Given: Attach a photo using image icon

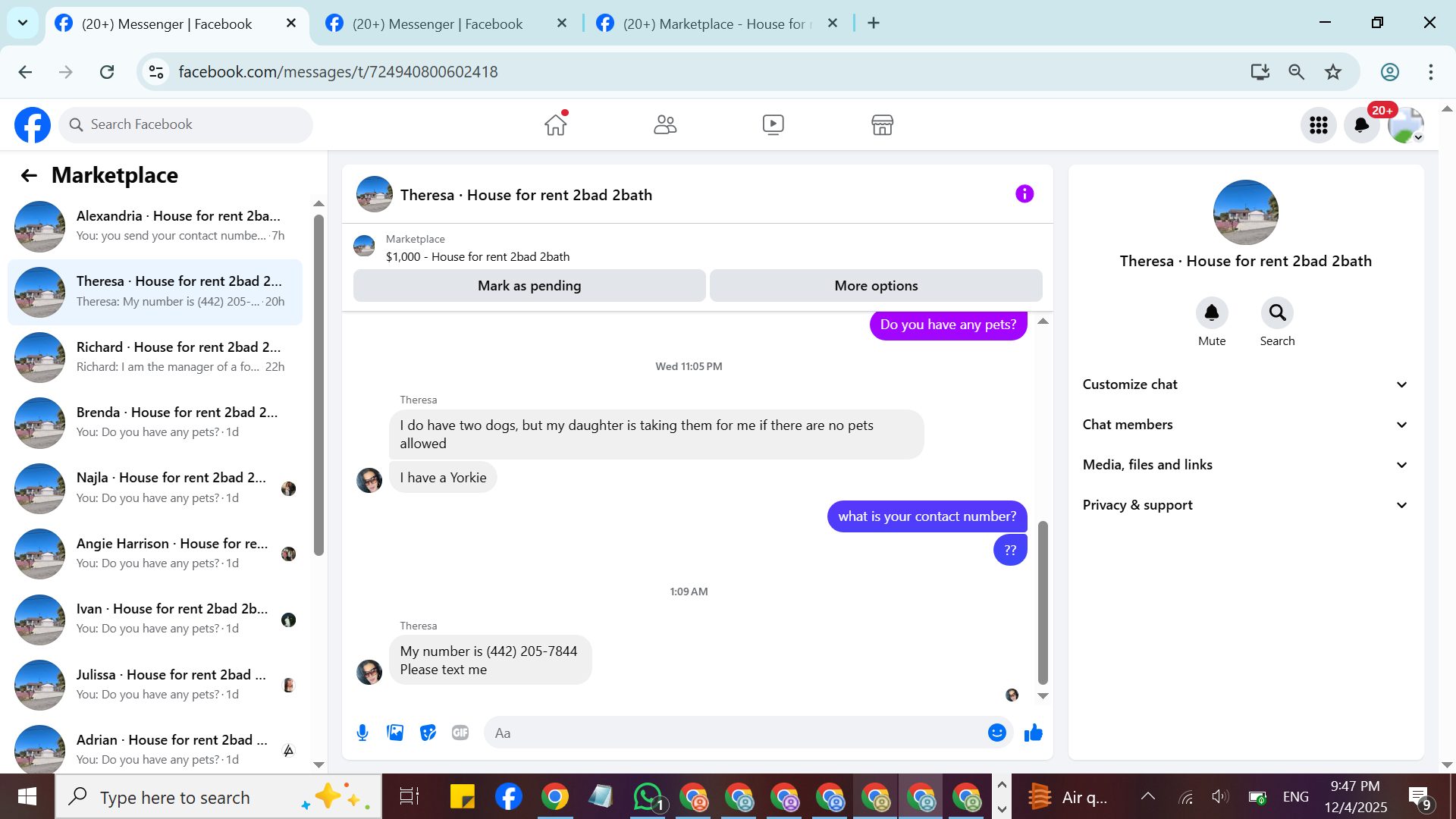Looking at the screenshot, I should pos(395,733).
